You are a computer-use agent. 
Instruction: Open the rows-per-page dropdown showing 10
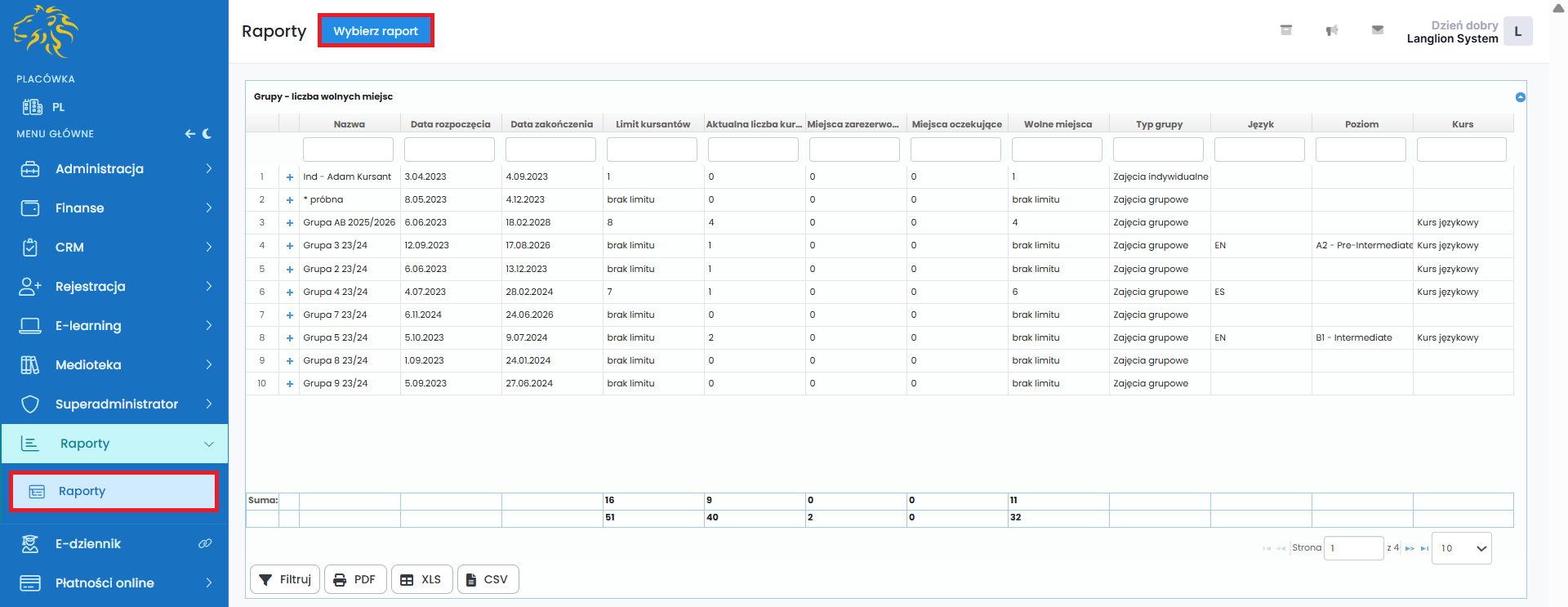point(1461,548)
